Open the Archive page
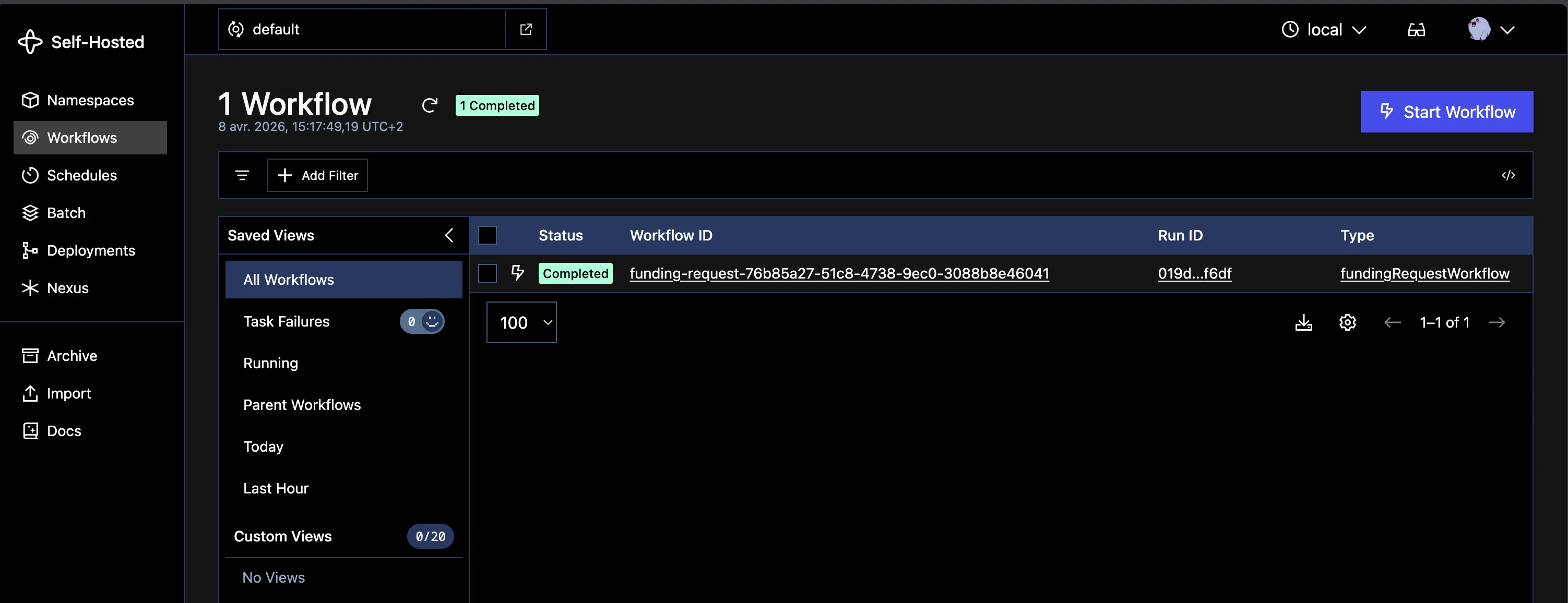Screen dimensions: 1568x603 coord(72,355)
